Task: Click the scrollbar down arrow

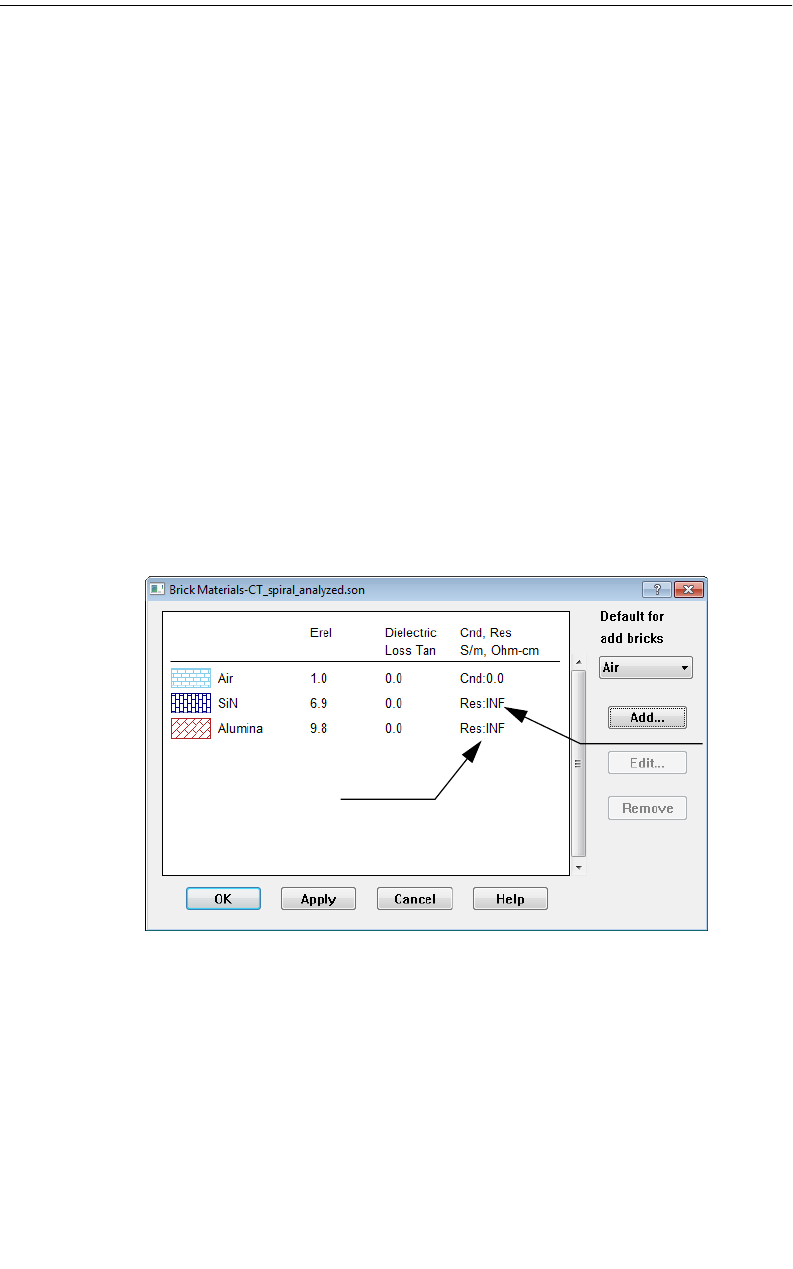Action: (578, 867)
